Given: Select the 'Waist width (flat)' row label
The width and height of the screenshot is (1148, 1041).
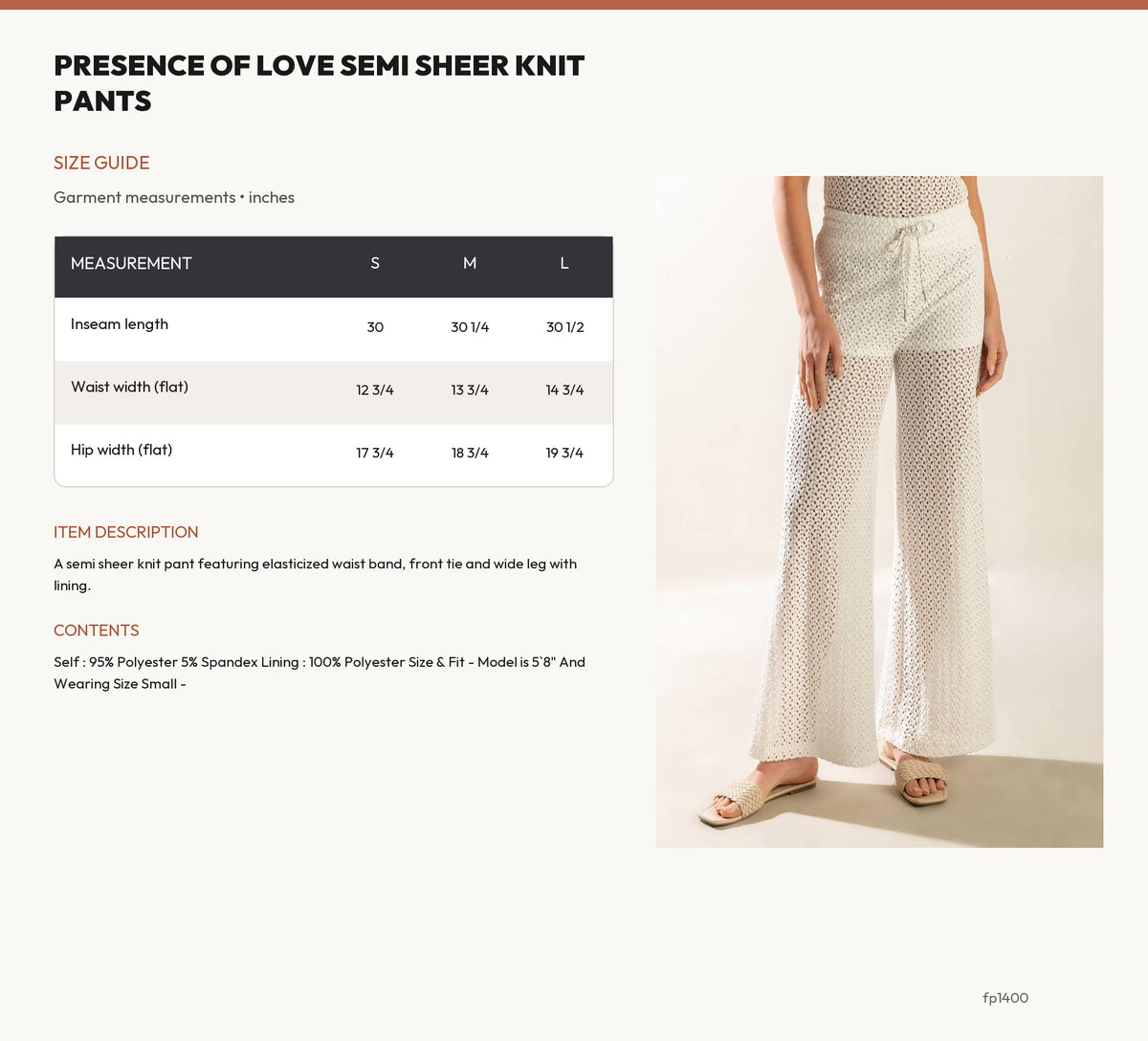Looking at the screenshot, I should coord(129,387).
